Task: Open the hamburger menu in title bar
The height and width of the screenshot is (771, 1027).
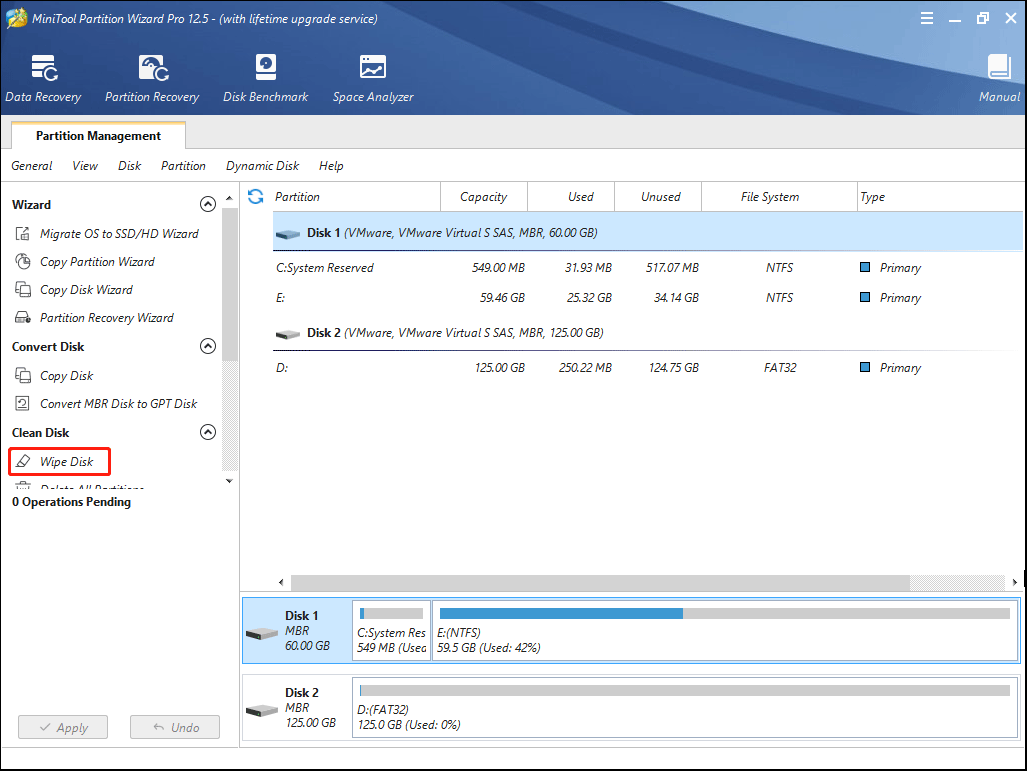Action: pos(927,18)
